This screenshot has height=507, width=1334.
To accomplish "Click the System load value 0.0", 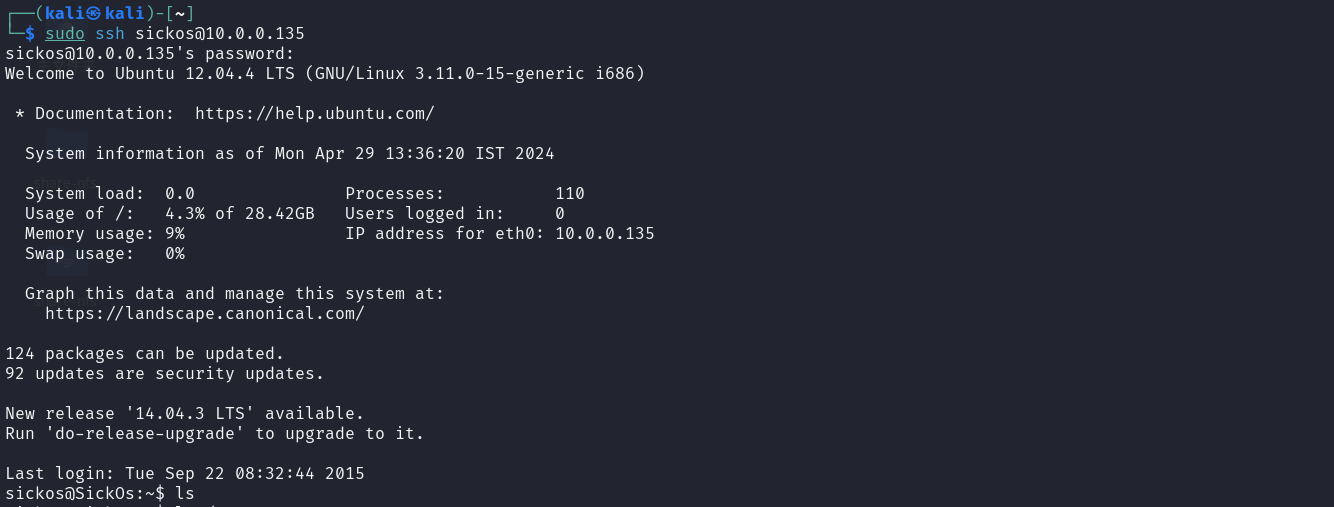I will pyautogui.click(x=180, y=193).
